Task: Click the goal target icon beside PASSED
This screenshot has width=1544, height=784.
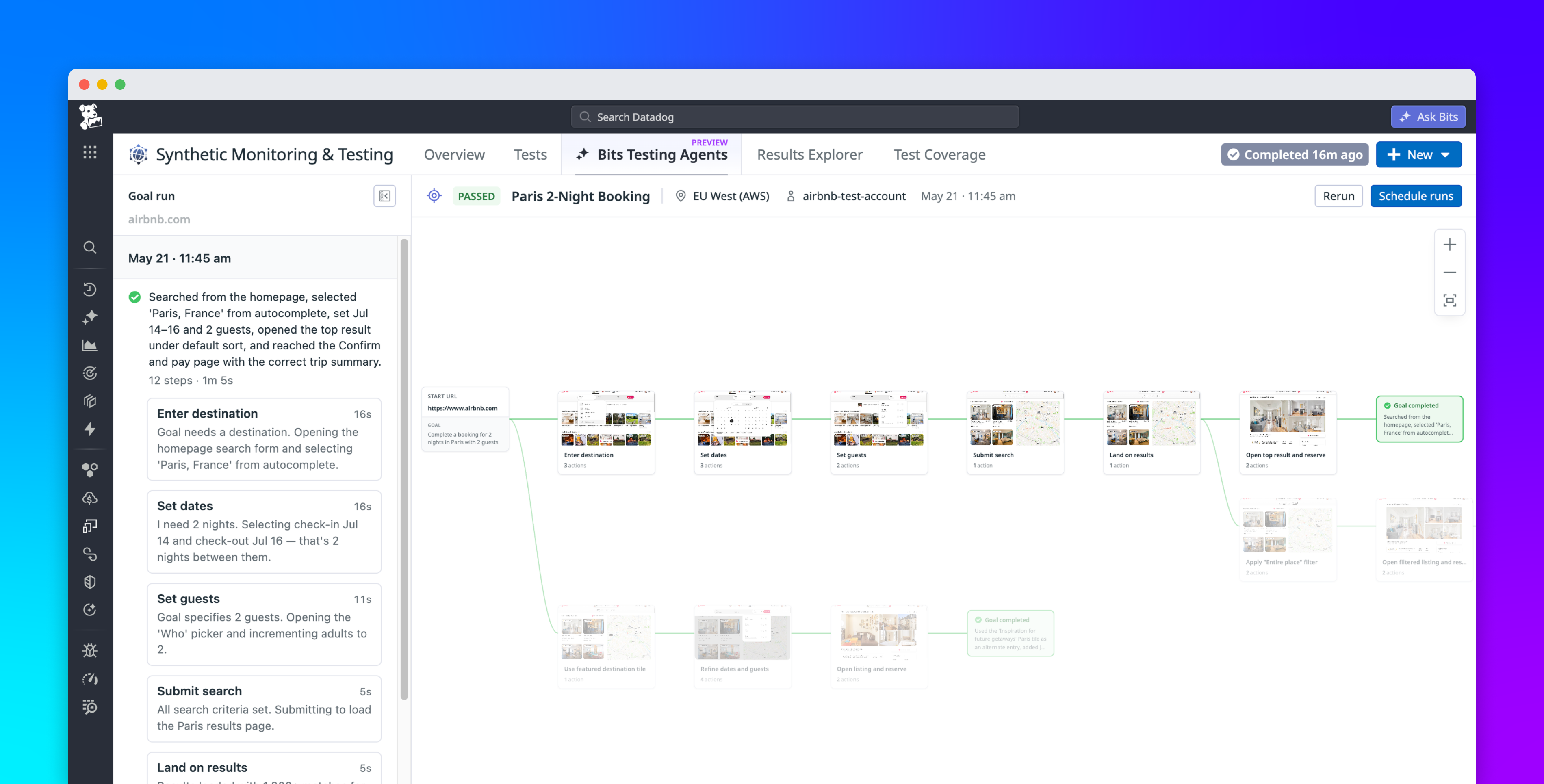Action: click(x=434, y=196)
